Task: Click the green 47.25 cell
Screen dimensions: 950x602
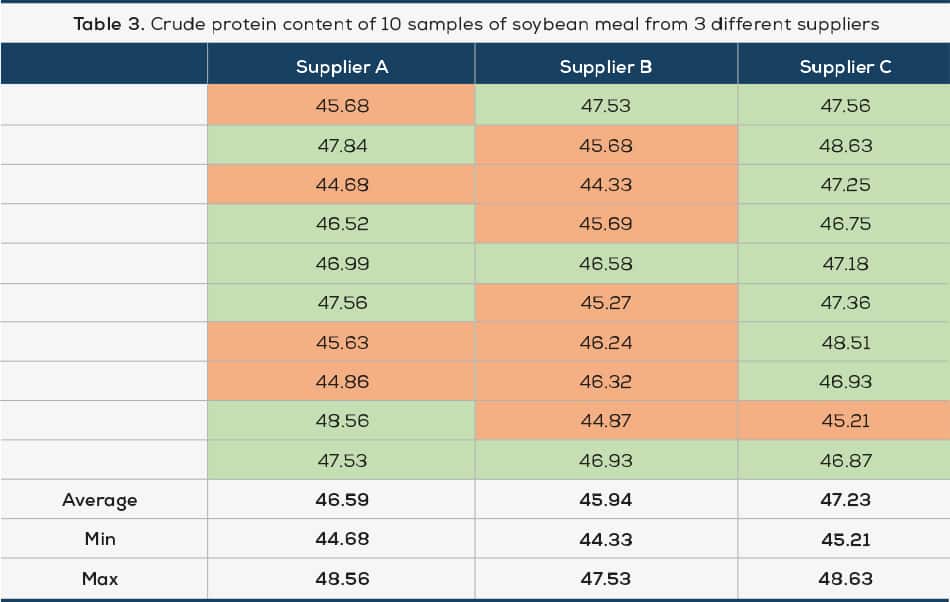Action: [845, 185]
